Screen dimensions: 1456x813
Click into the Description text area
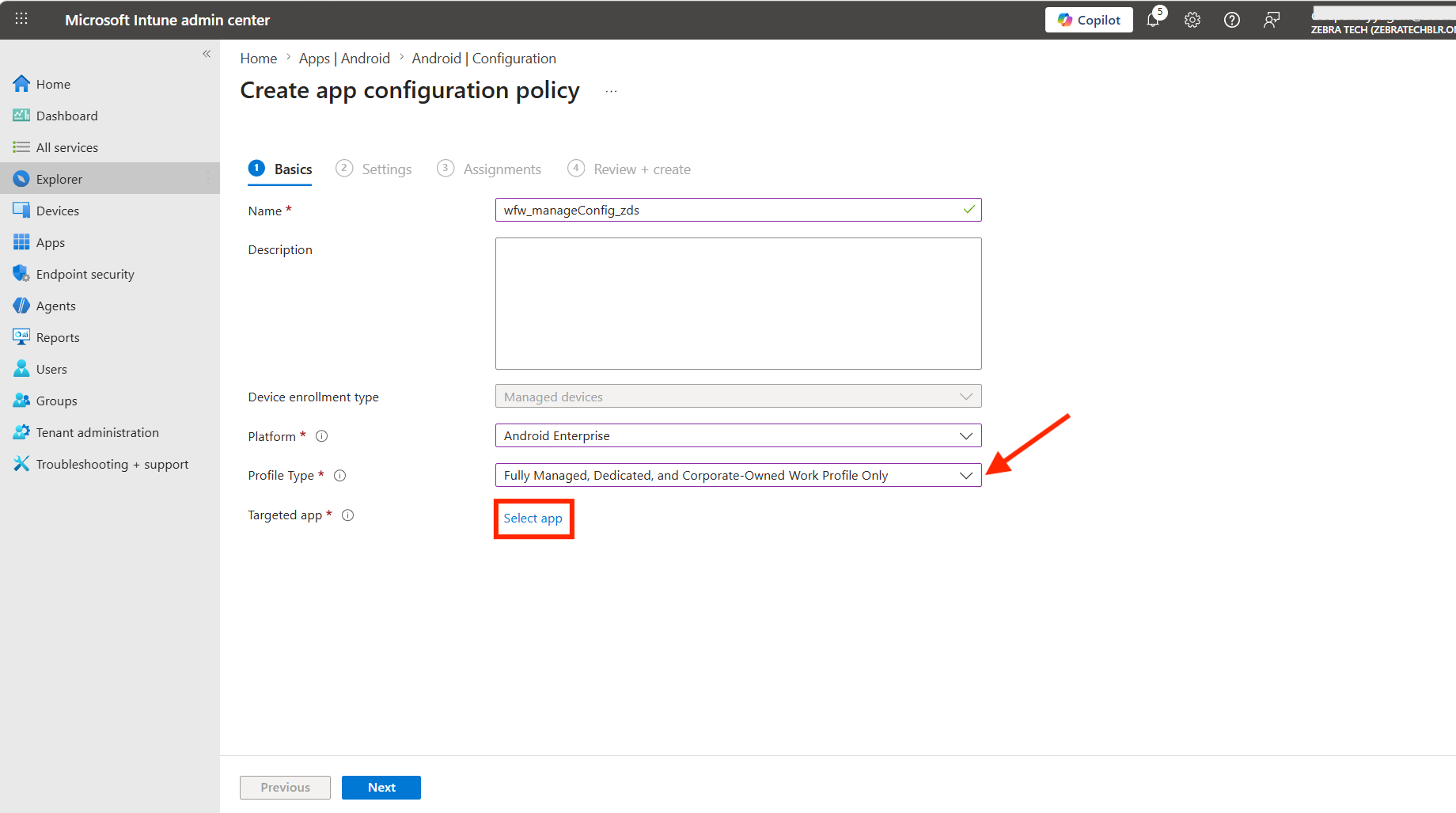pos(738,303)
